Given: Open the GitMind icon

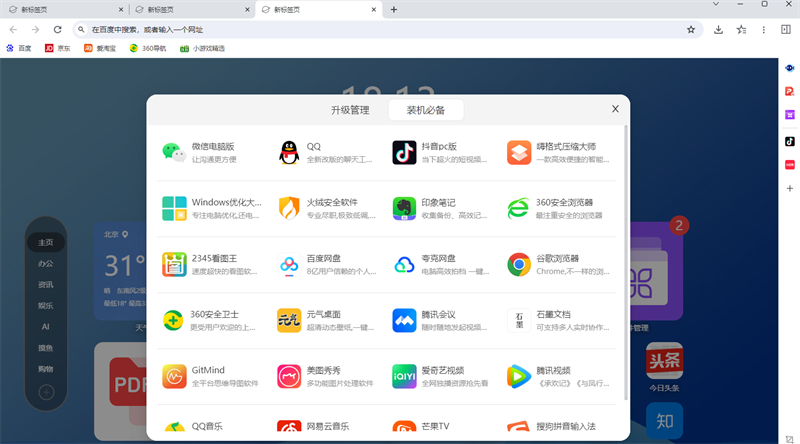Looking at the screenshot, I should point(174,377).
